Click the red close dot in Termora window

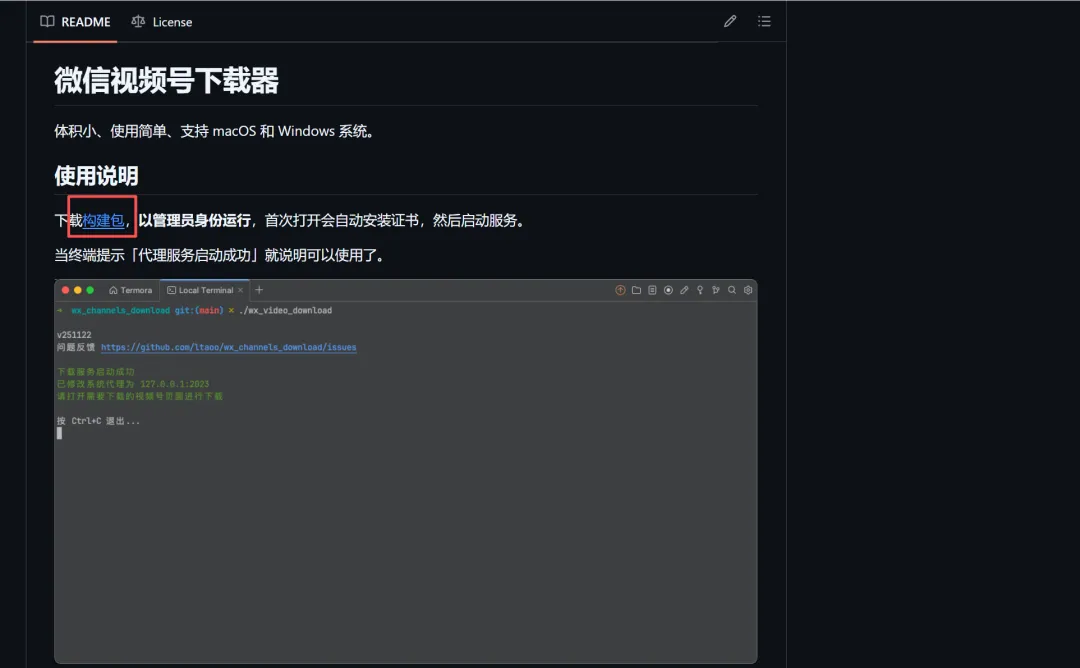coord(65,290)
